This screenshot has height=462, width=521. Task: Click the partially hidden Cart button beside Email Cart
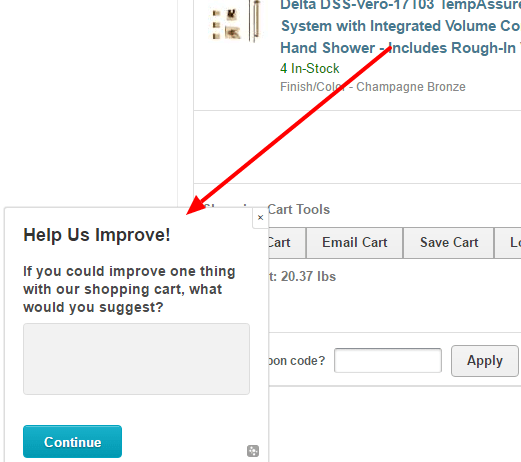[287, 243]
